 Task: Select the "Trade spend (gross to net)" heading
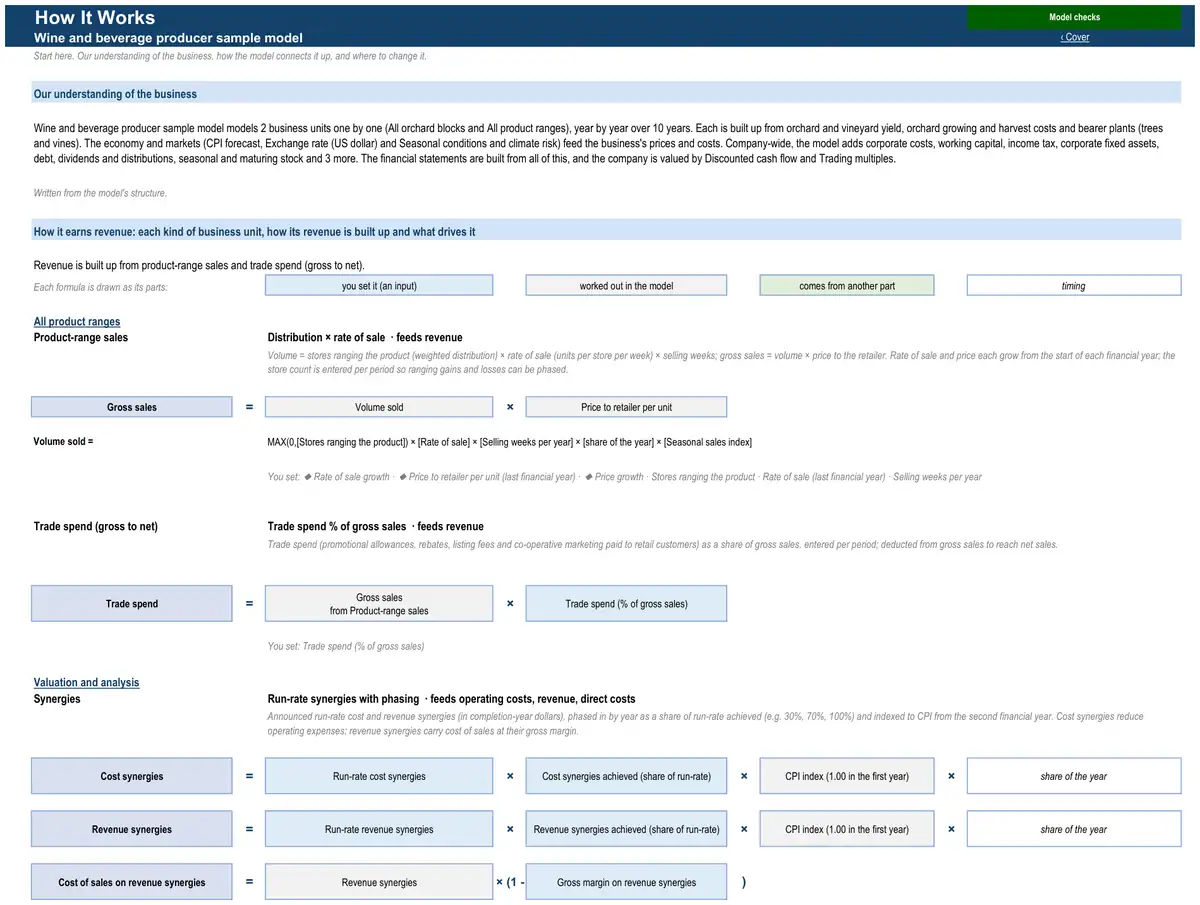pos(96,526)
